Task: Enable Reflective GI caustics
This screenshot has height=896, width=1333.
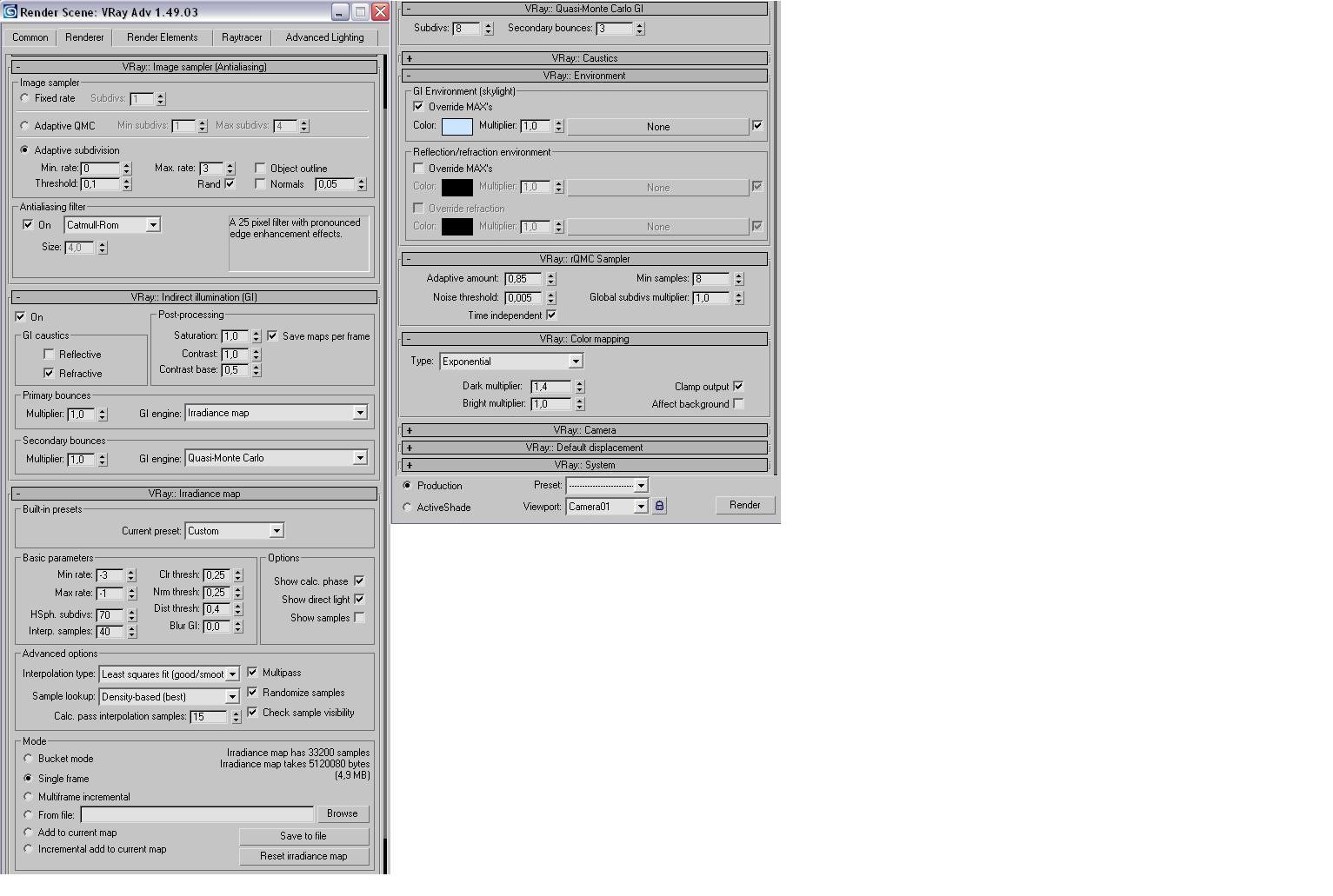Action: (x=49, y=354)
